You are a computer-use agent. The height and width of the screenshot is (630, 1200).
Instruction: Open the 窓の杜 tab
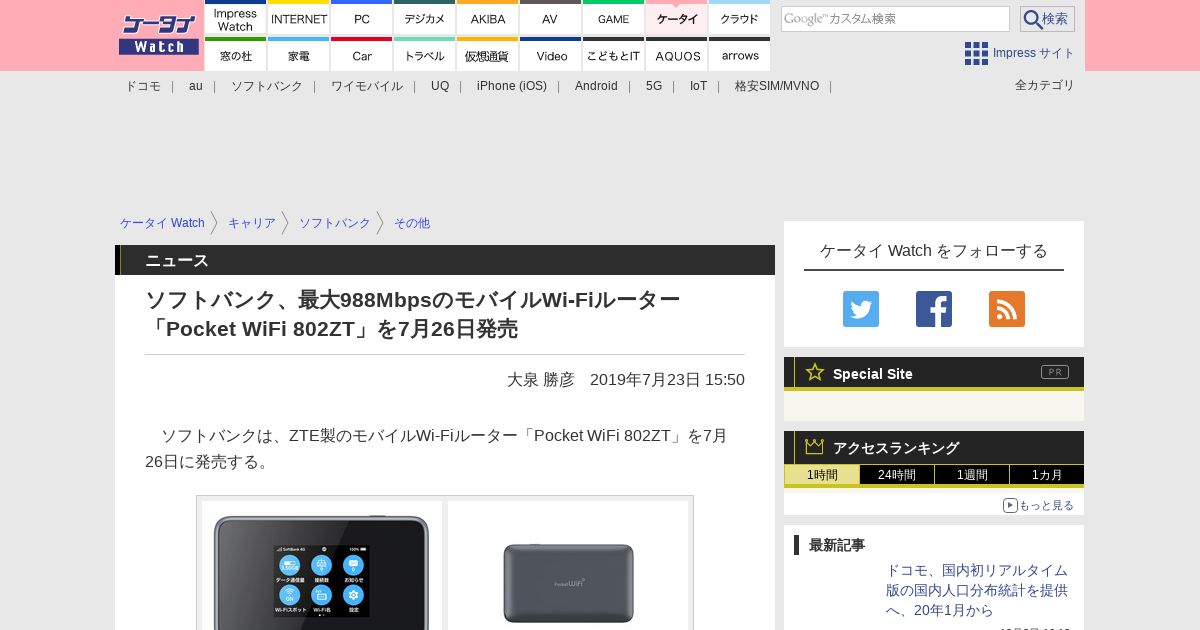tap(236, 55)
